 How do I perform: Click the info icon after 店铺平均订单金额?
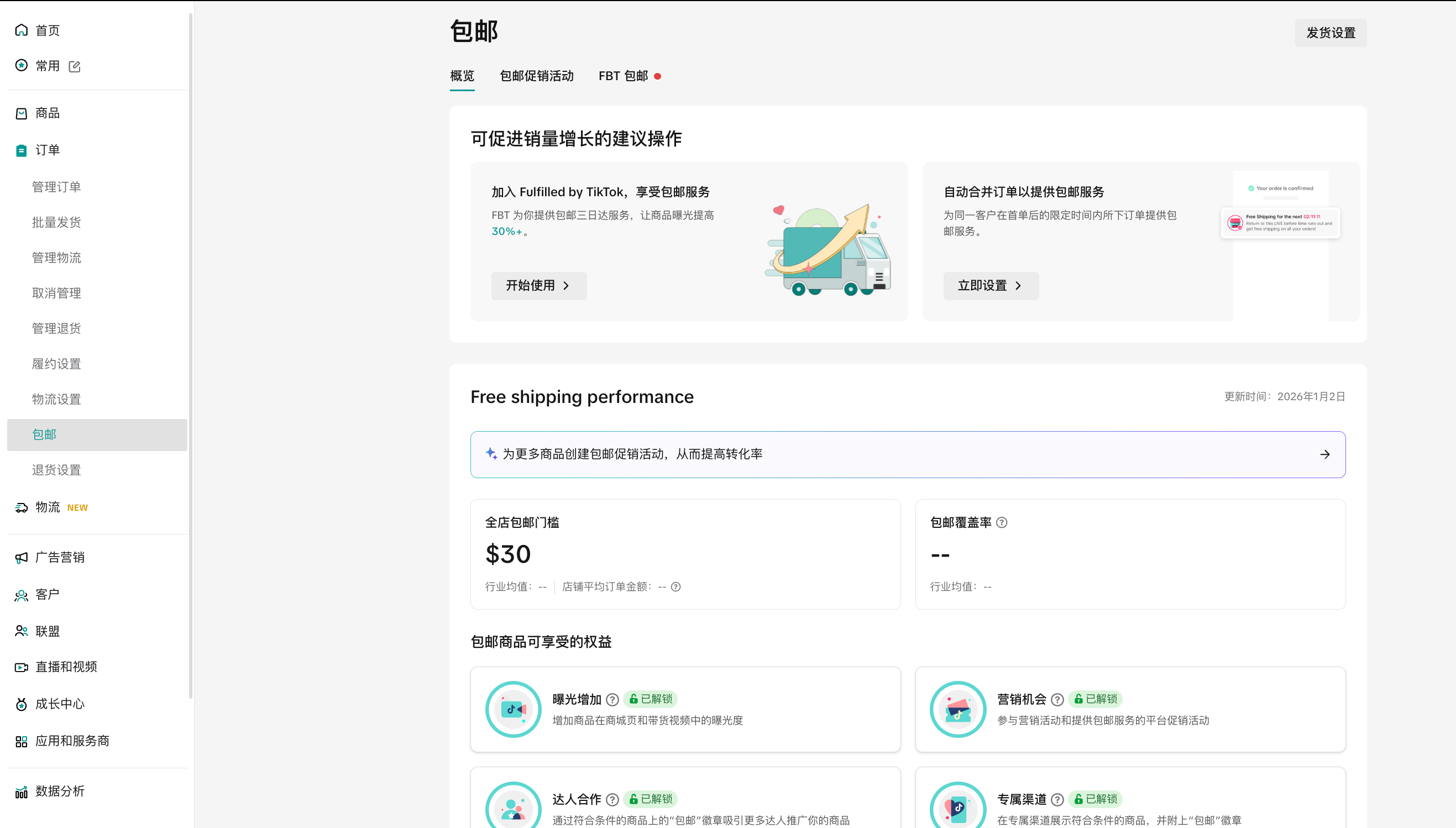(x=675, y=587)
